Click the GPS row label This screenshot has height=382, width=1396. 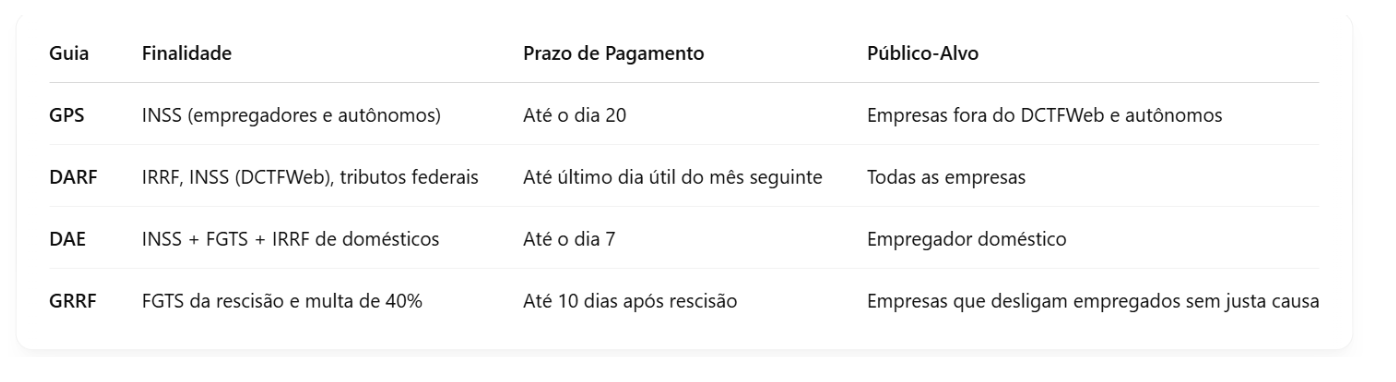coord(66,115)
